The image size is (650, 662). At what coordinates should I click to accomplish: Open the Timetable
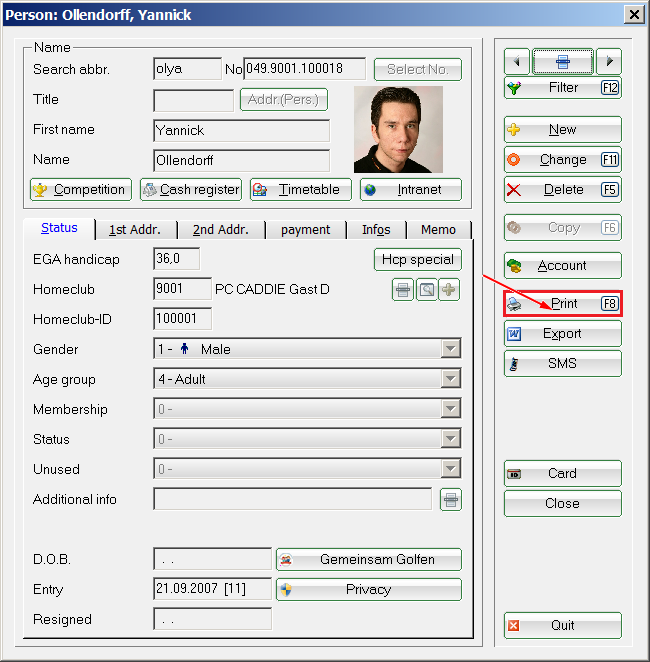point(301,190)
